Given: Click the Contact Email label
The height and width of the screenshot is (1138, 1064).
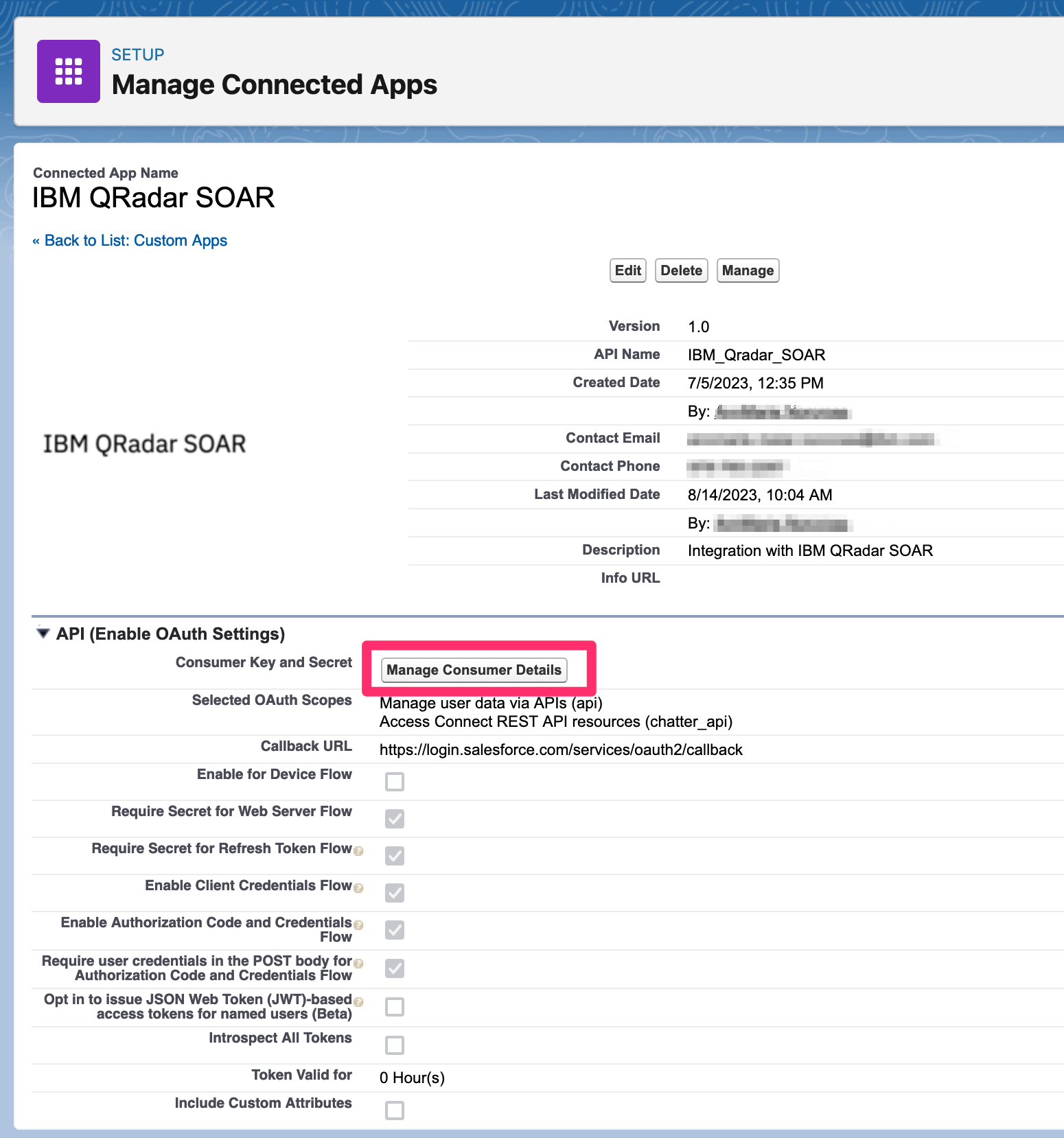Looking at the screenshot, I should [x=613, y=438].
